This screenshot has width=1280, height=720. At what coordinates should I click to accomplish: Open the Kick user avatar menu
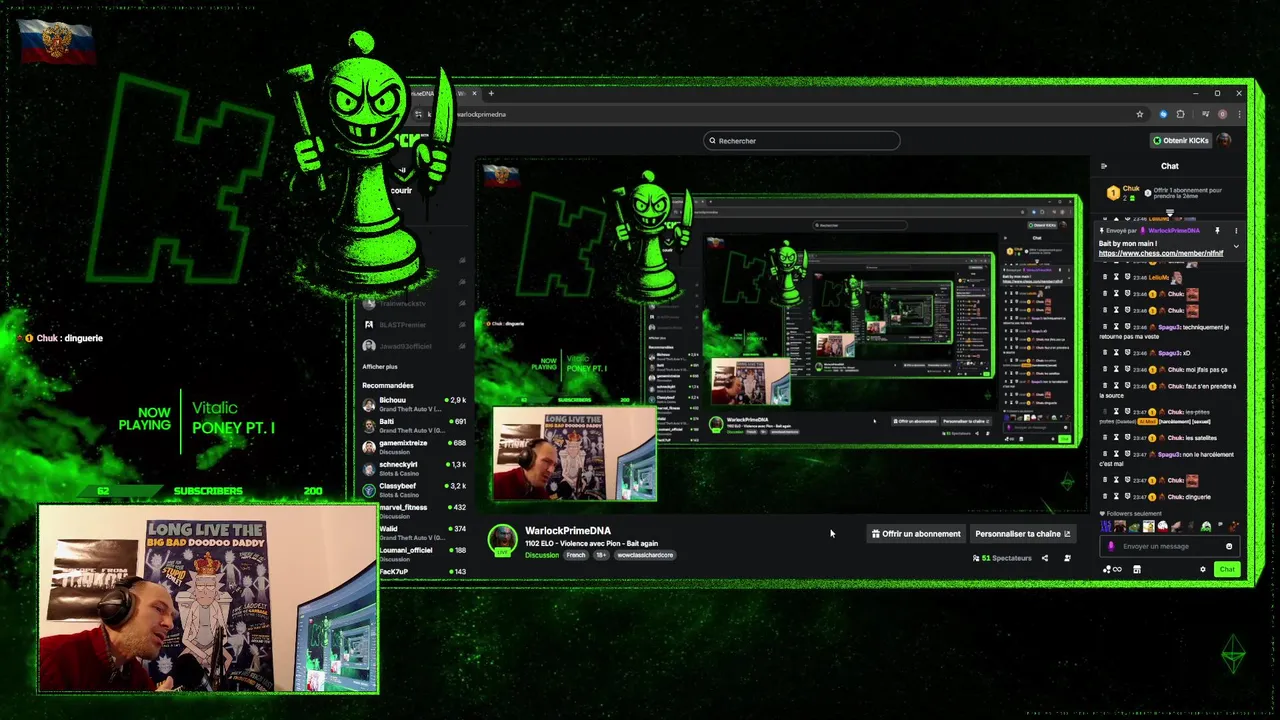click(1224, 140)
